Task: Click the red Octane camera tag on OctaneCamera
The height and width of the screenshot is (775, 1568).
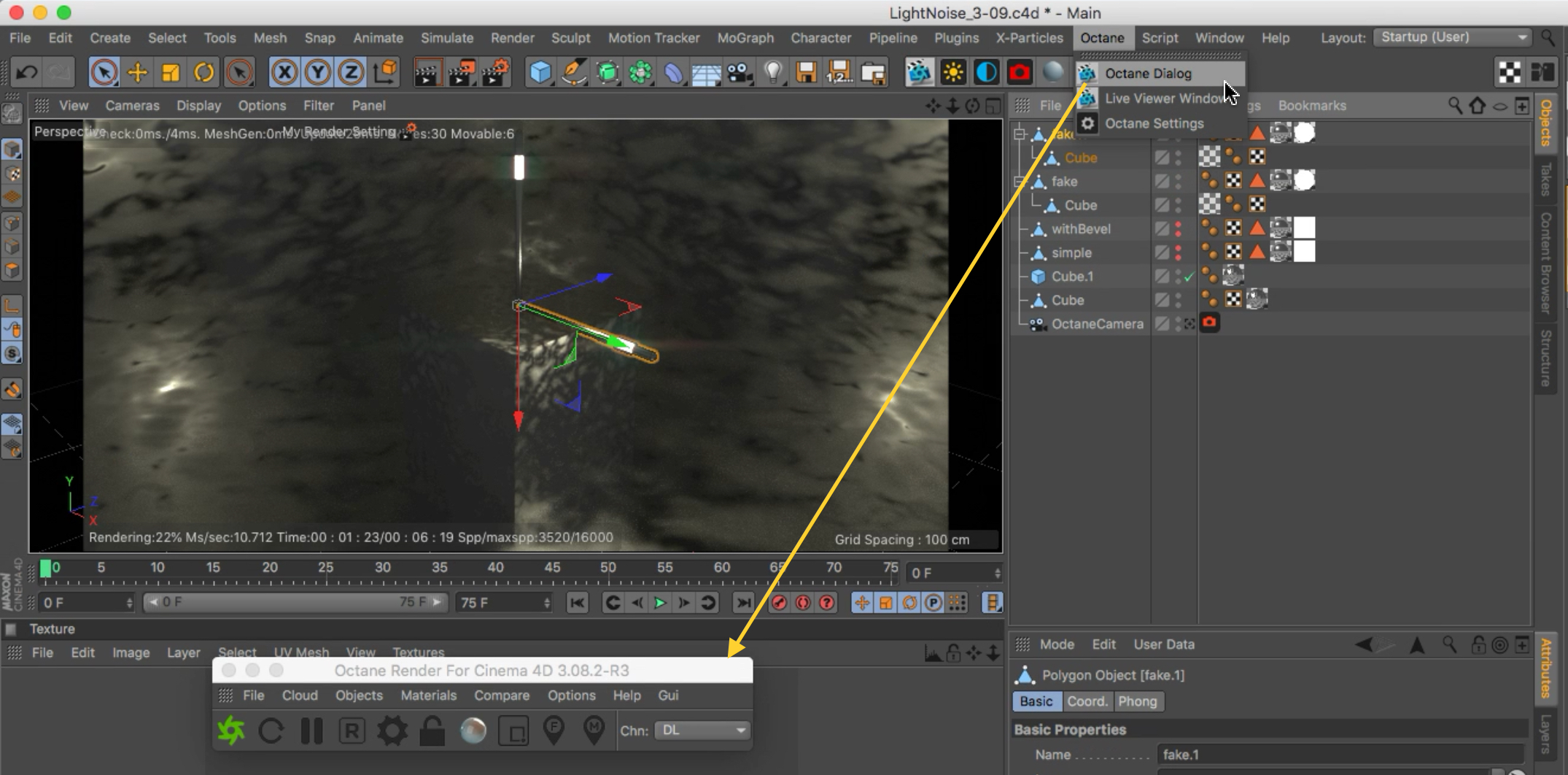Action: [1209, 323]
